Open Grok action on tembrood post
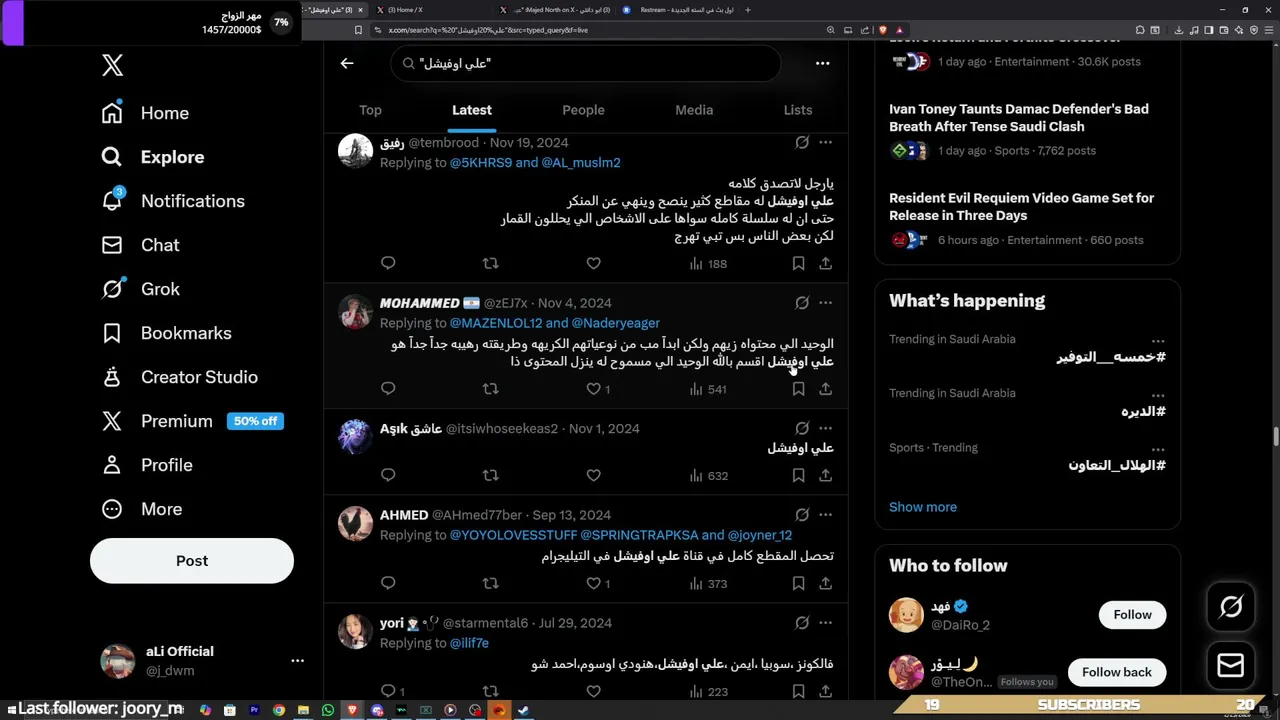 [802, 142]
